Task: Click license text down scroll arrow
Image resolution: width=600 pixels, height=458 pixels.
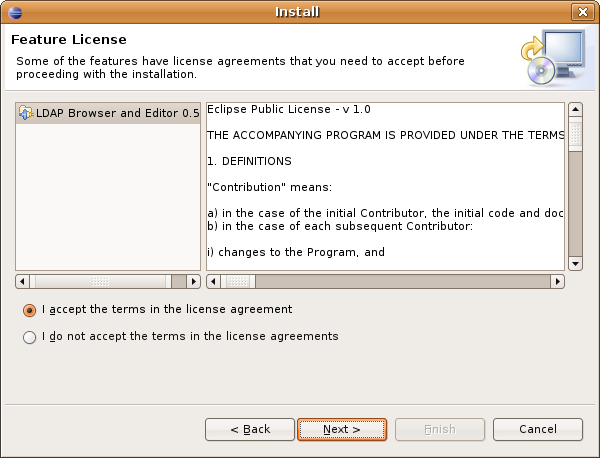Action: point(575,264)
